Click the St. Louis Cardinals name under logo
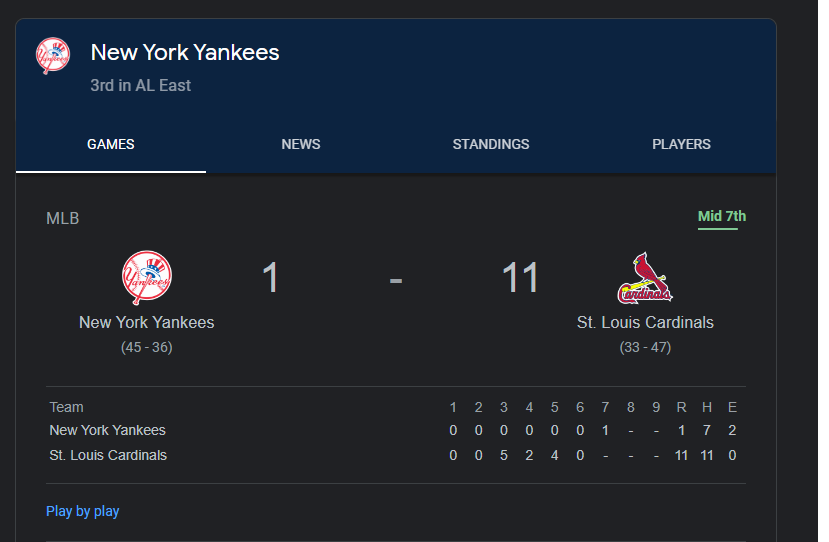This screenshot has width=829, height=542. click(645, 323)
